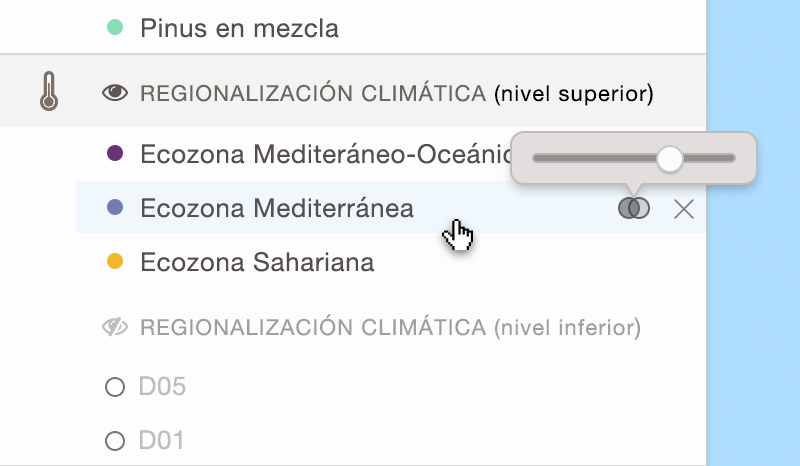This screenshot has width=800, height=466.
Task: Click the Ecozona Mediterránea layer name
Action: tap(277, 208)
